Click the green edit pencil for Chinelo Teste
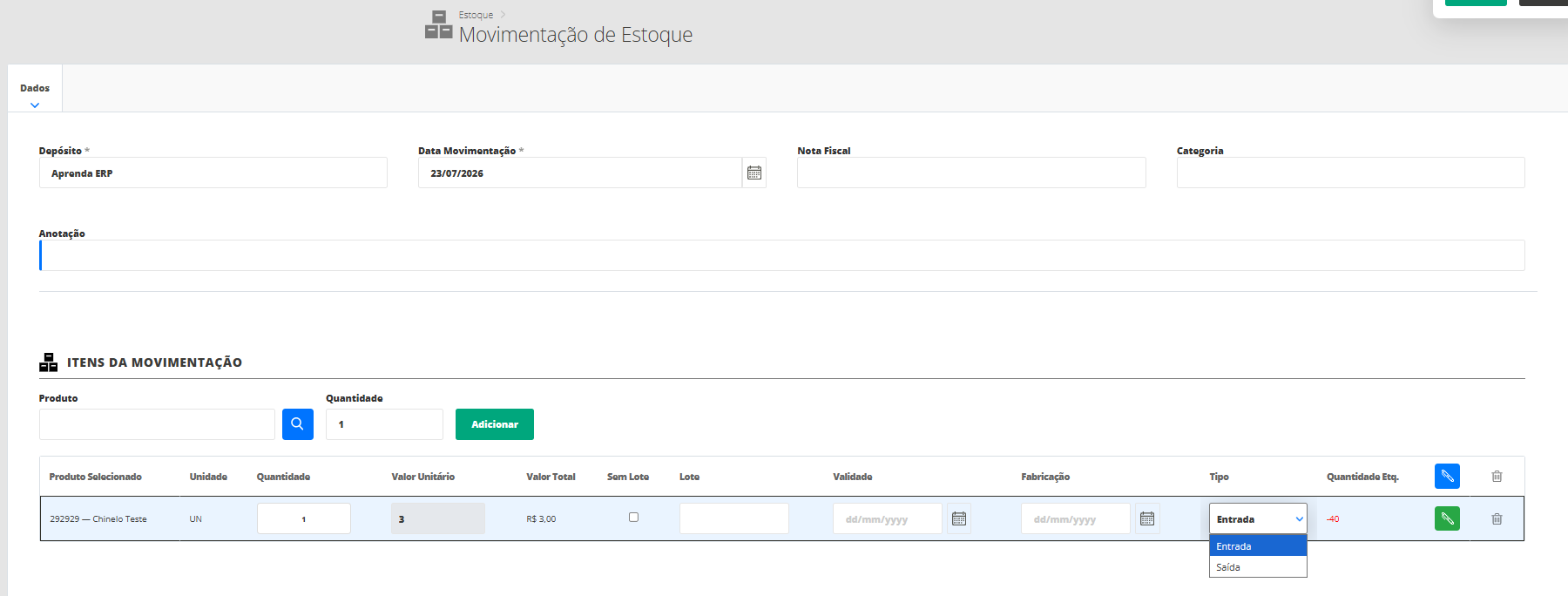The width and height of the screenshot is (1568, 596). (x=1447, y=518)
